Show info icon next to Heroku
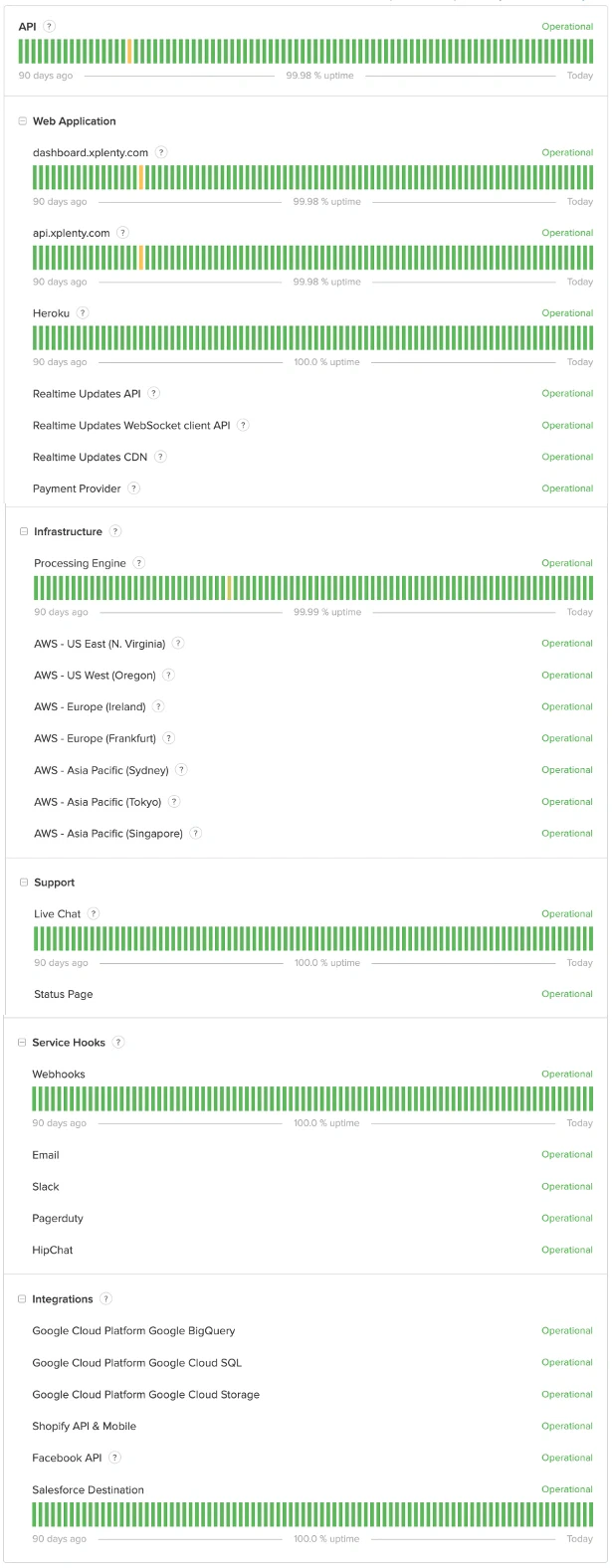 [83, 312]
